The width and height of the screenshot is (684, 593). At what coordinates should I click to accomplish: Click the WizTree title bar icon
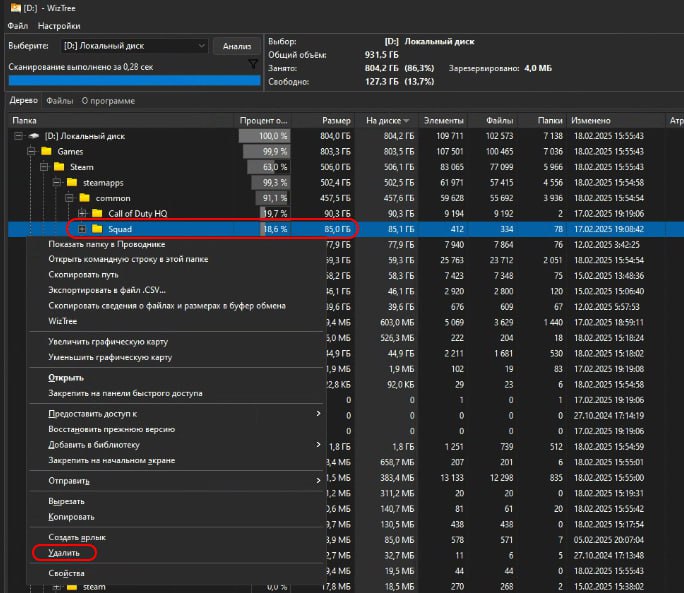[x=16, y=8]
